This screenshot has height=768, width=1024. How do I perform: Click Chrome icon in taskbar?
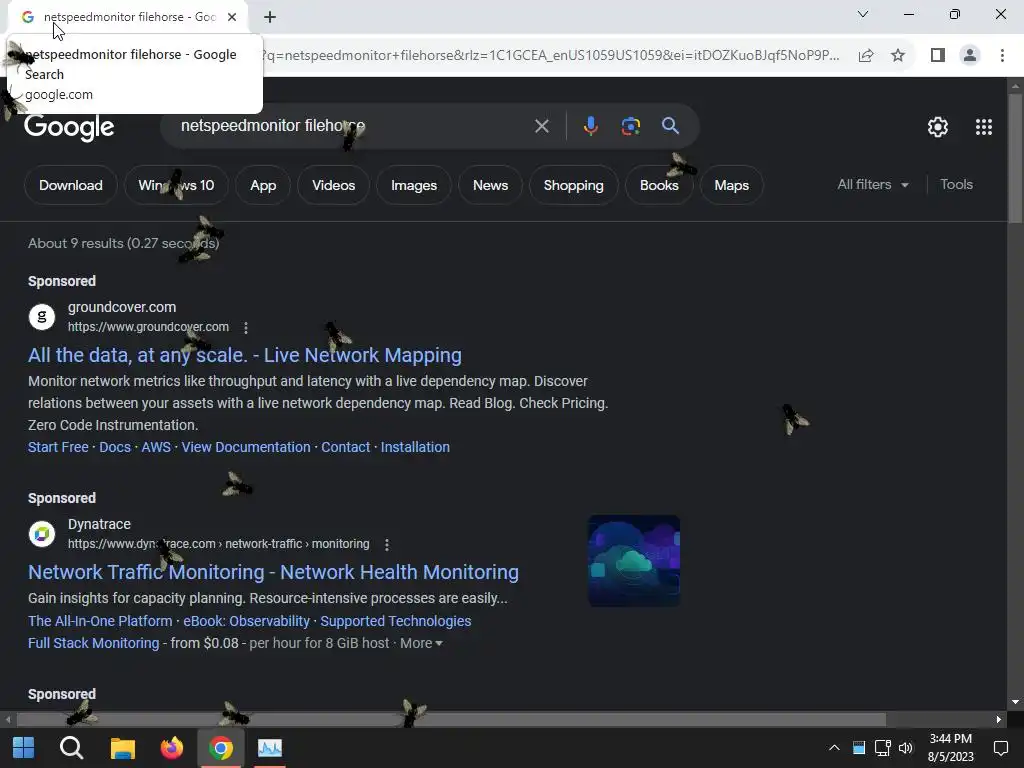221,748
